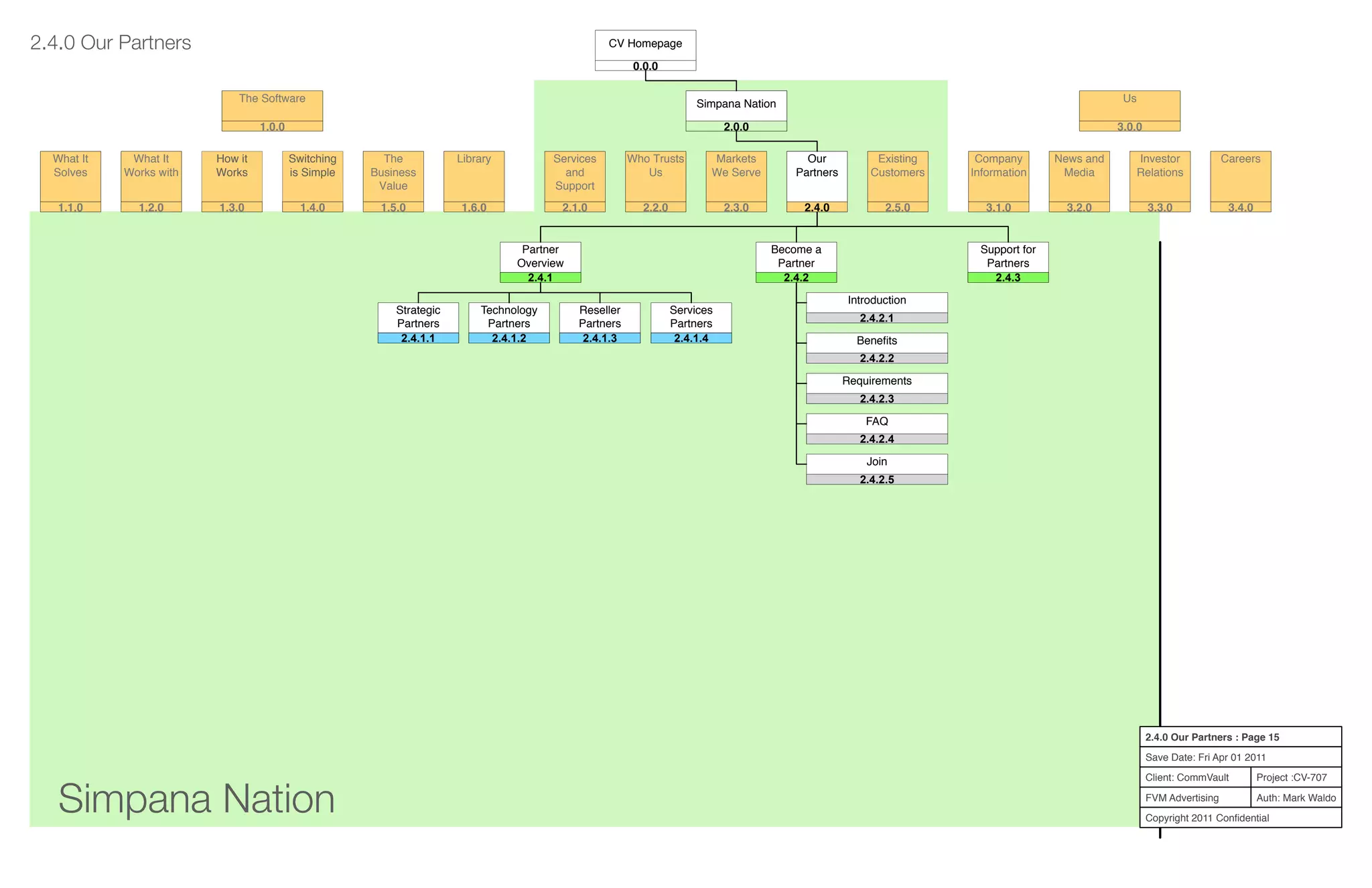
Task: Click the Reseller Partners 2.4.1.3 box
Action: [600, 322]
